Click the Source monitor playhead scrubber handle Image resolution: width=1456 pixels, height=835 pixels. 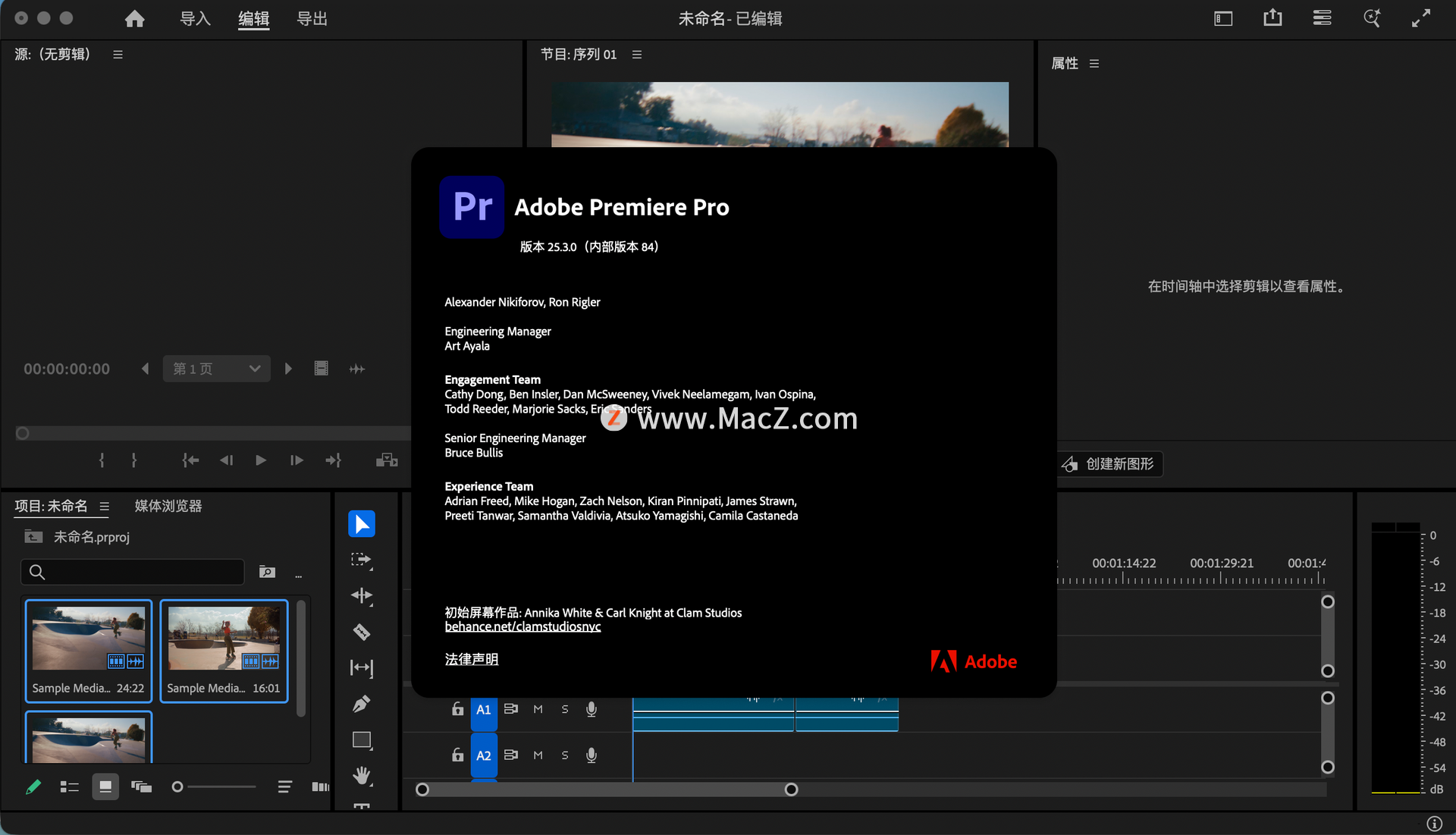[x=23, y=433]
